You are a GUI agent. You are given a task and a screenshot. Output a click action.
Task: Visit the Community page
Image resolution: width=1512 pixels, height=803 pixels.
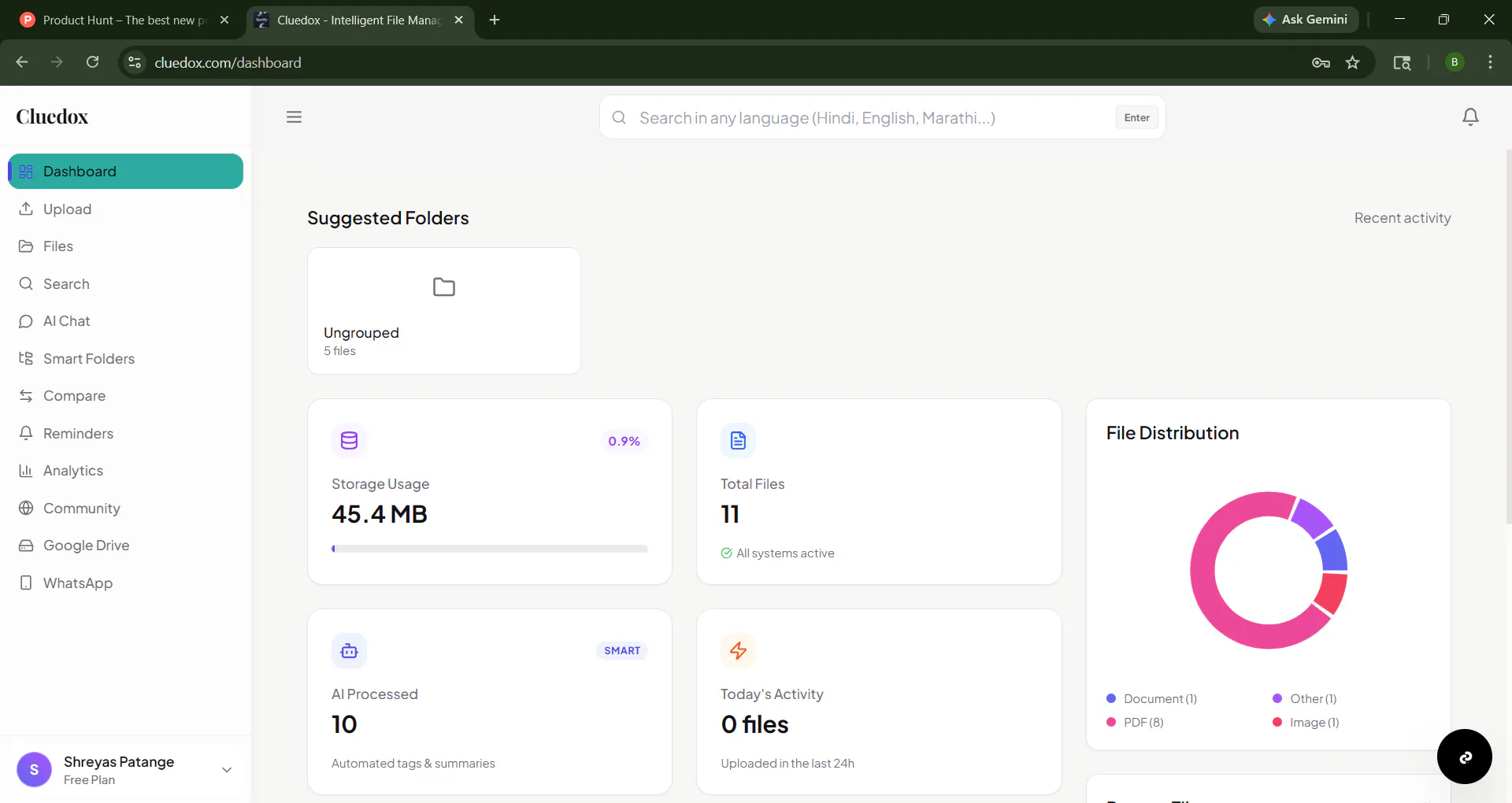[126, 508]
